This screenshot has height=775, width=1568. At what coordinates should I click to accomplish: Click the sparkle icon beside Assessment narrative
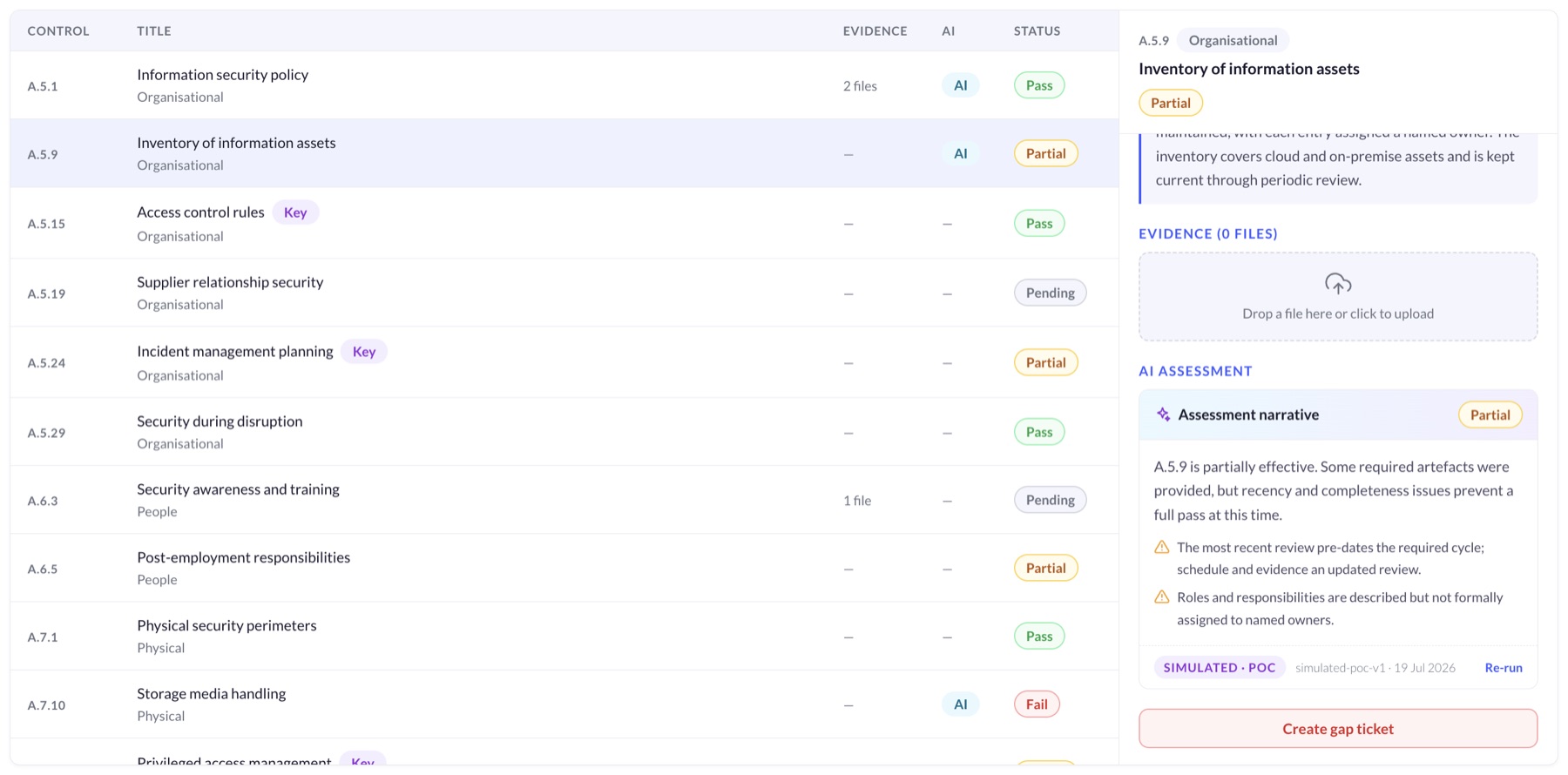pyautogui.click(x=1163, y=414)
